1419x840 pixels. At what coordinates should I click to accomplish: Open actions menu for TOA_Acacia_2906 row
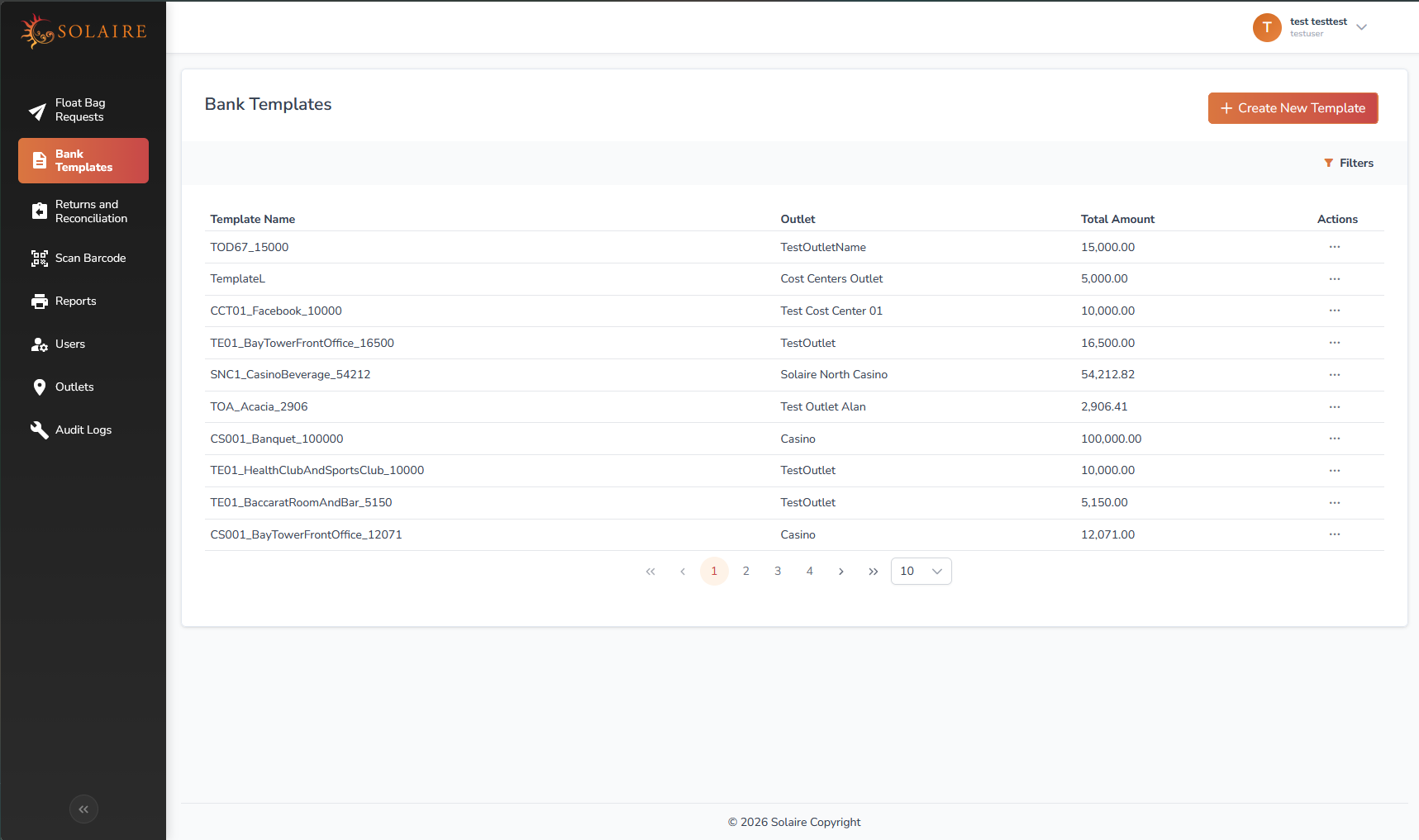1334,407
